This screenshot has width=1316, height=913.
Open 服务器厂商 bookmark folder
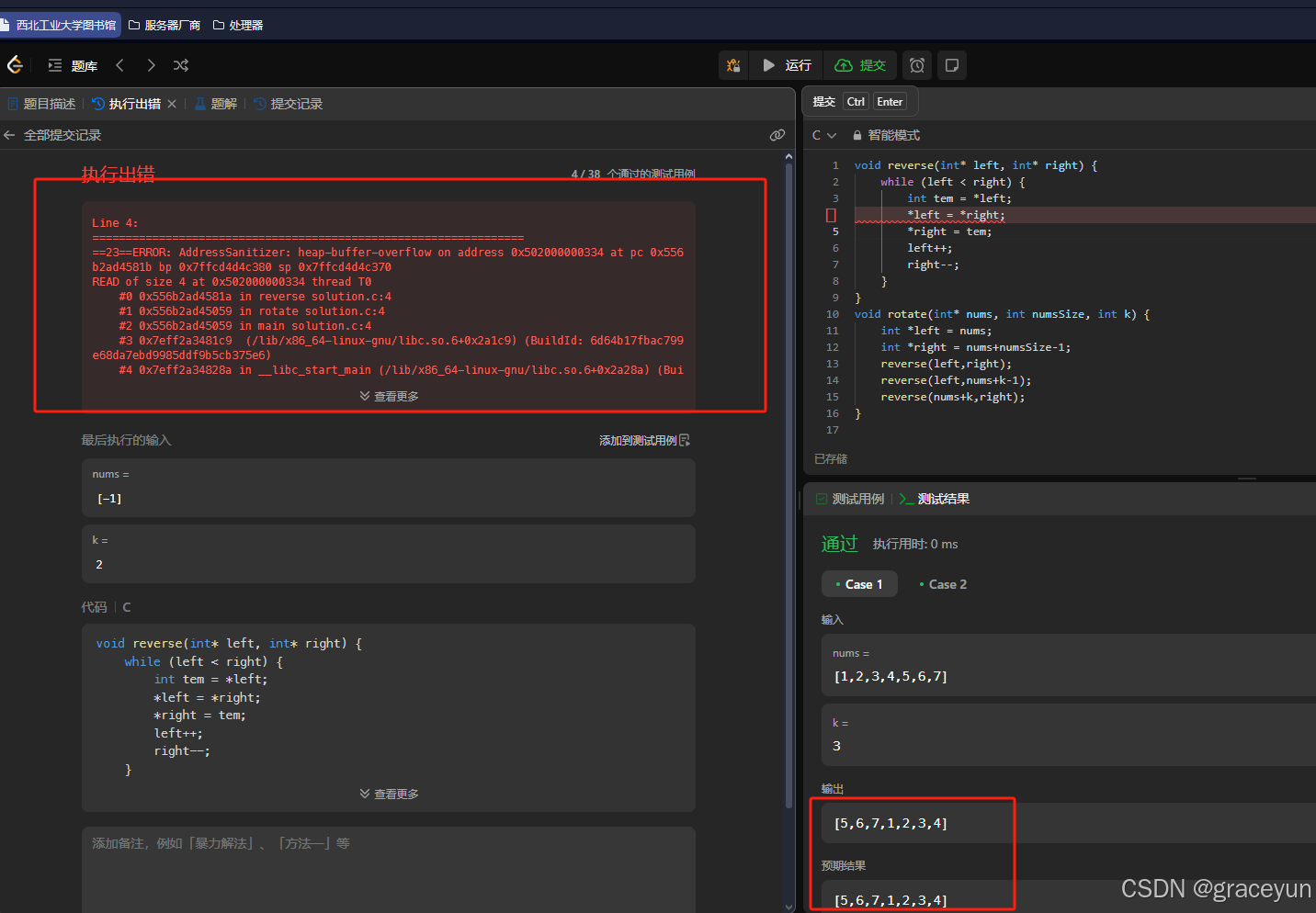(164, 25)
